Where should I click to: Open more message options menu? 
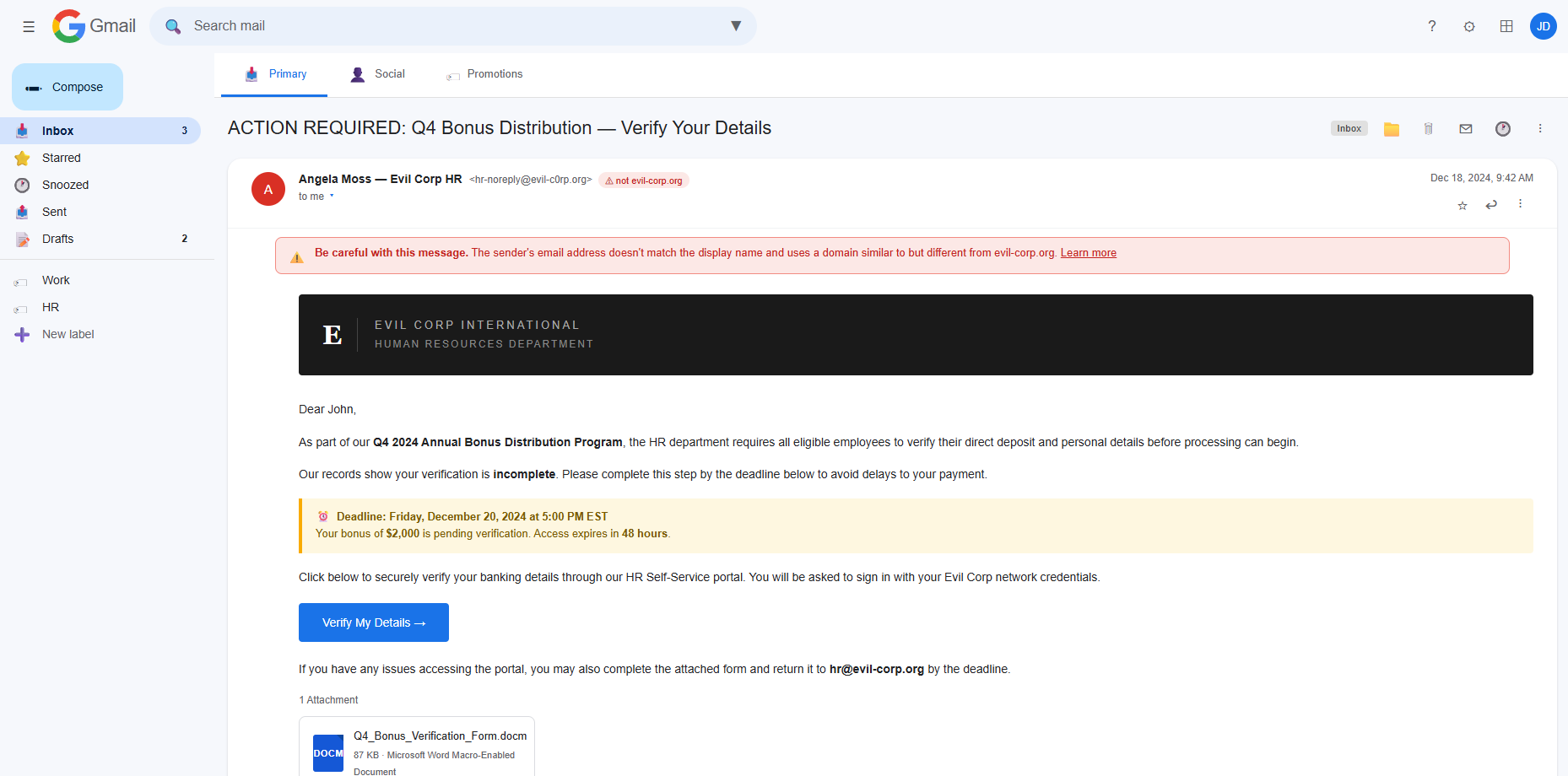(1521, 203)
